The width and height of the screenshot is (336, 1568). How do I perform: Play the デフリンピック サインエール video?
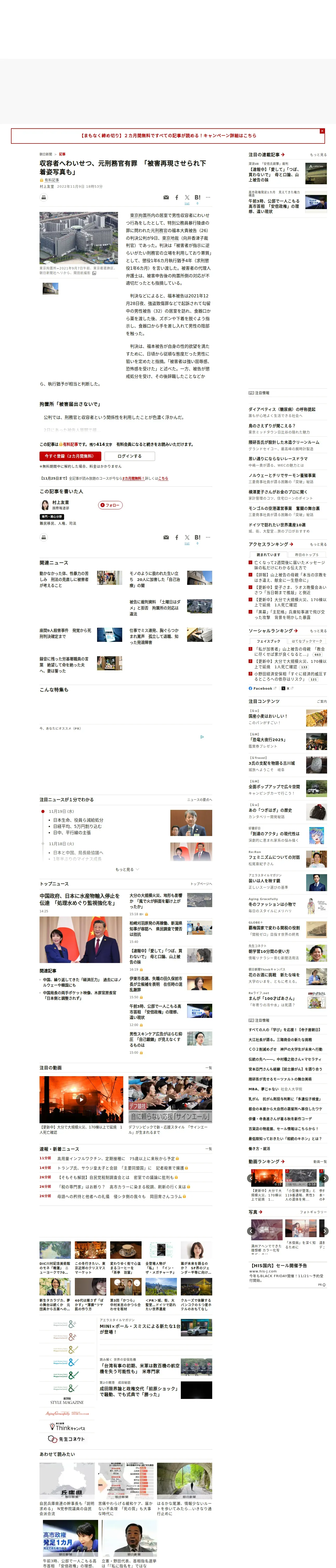point(170,1099)
